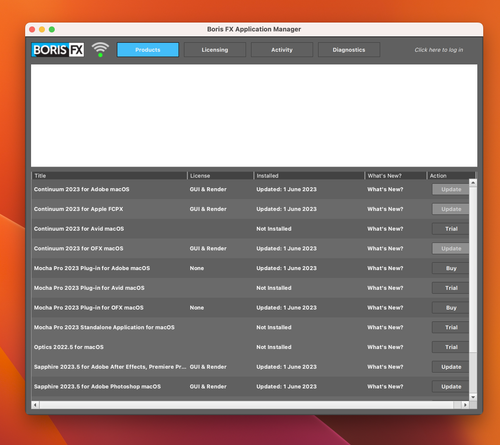Update Sapphire 2023.5 for Adobe After Effects
This screenshot has width=500, height=445.
pos(451,367)
